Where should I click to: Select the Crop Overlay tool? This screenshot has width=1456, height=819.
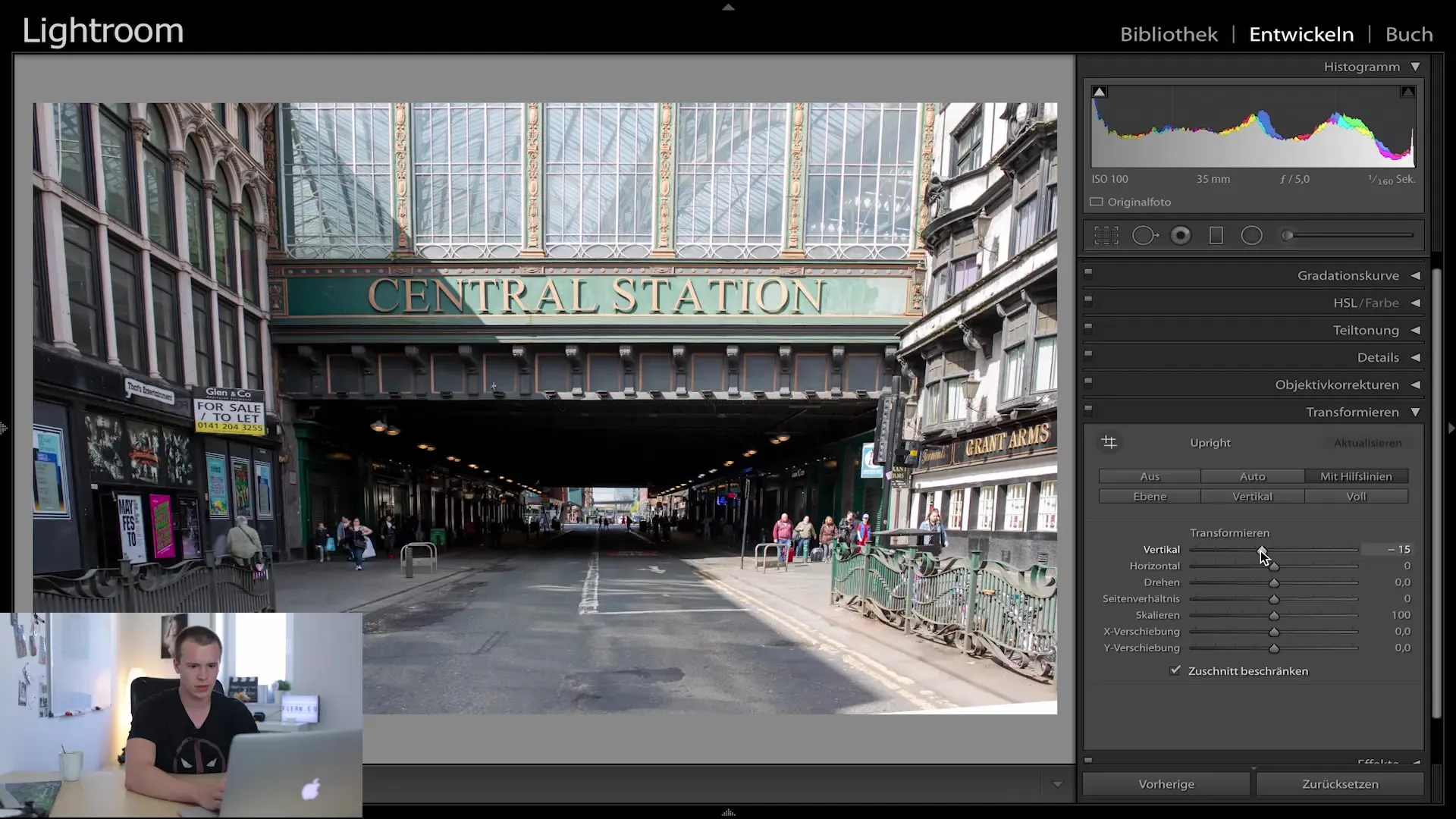pos(1106,236)
